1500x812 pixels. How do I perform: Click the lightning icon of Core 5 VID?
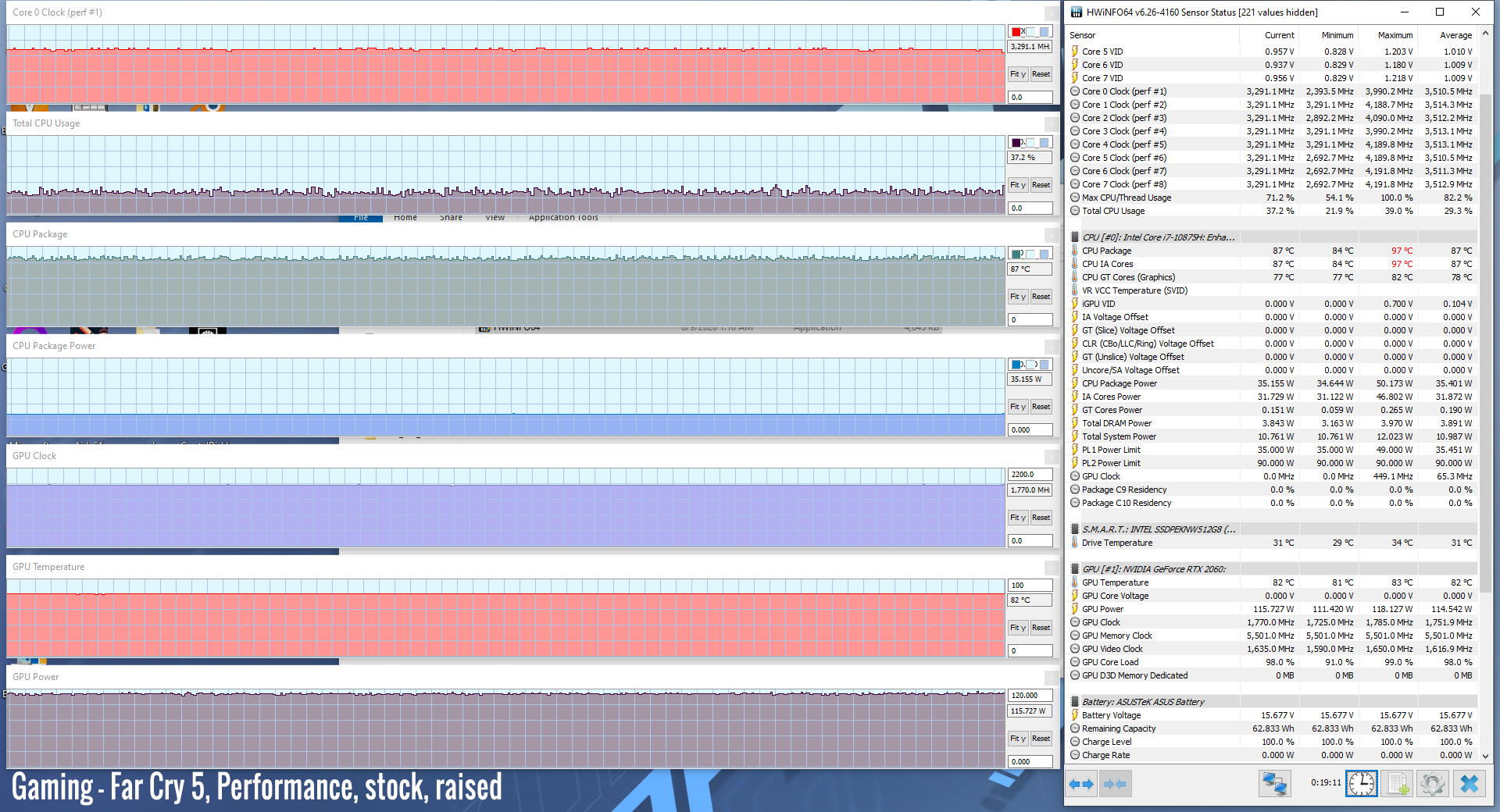tap(1075, 52)
